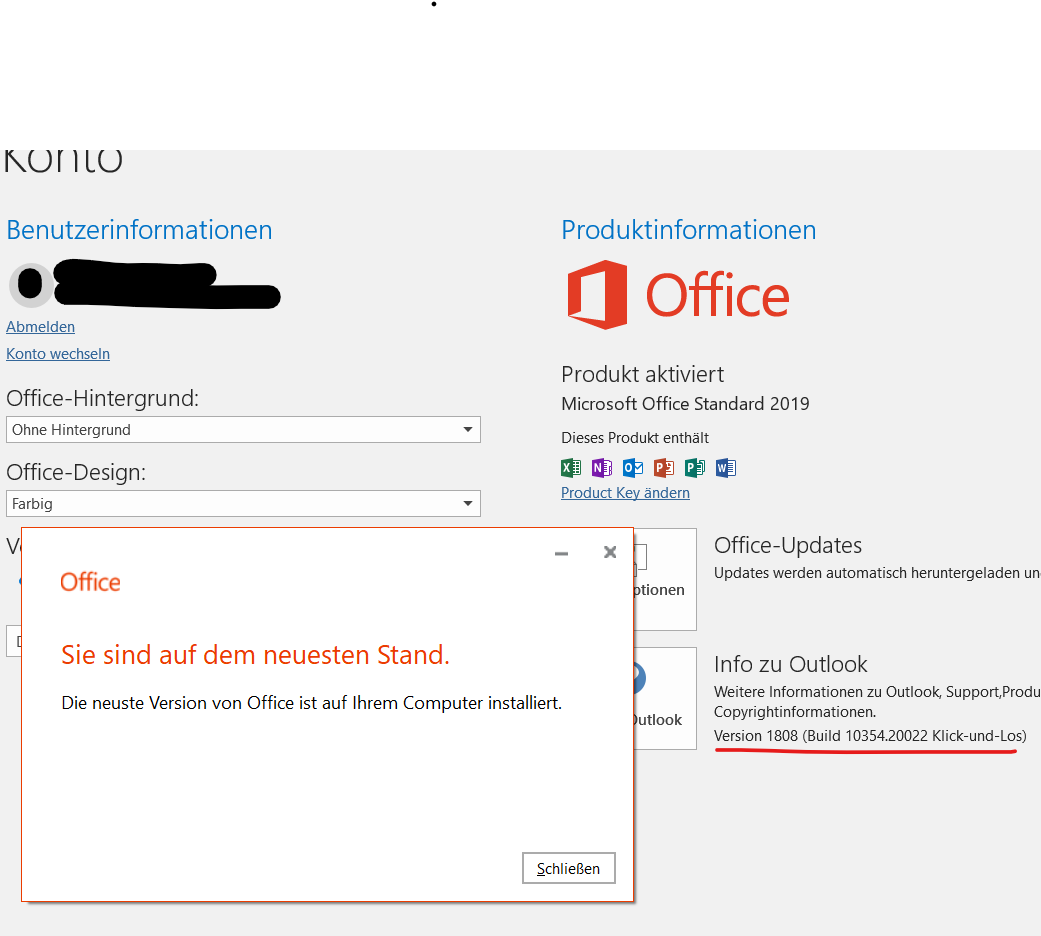Close the Office update dialog with X

pos(610,552)
